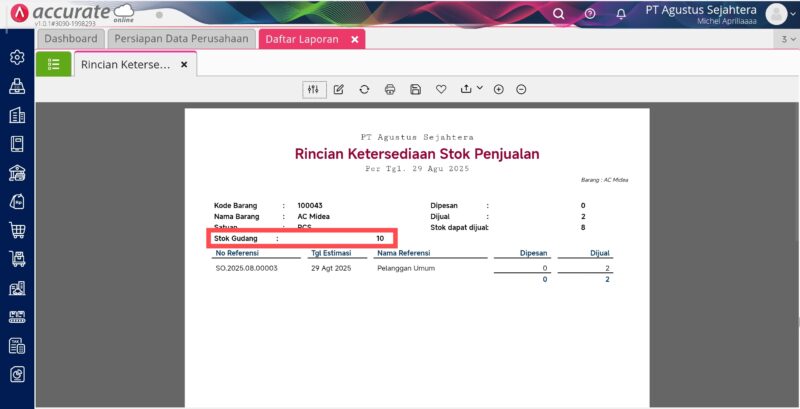Open the company building icon in the sidebar
The image size is (800, 409).
[17, 115]
